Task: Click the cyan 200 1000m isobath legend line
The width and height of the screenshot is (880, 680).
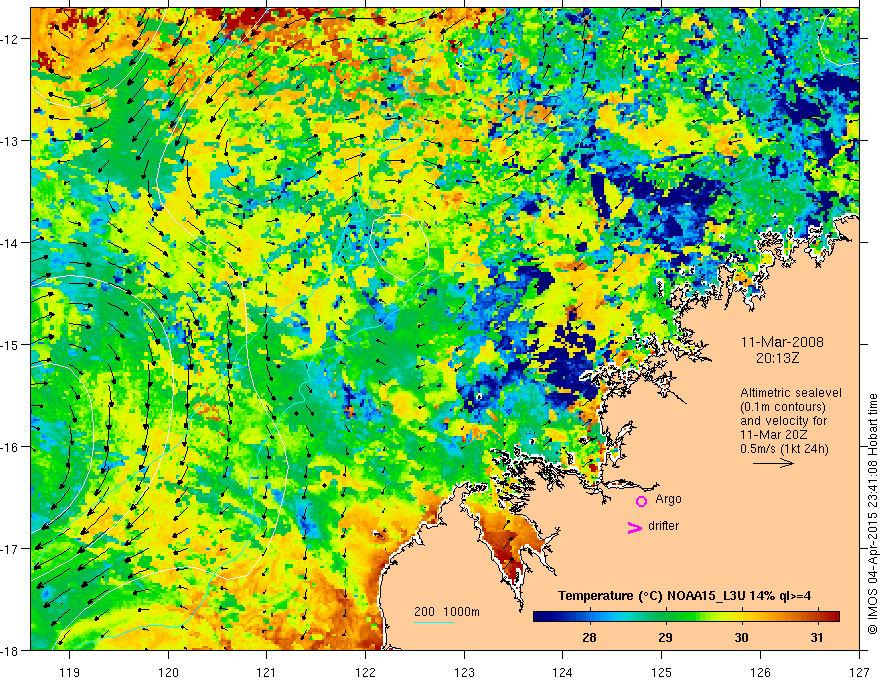Action: pos(434,622)
